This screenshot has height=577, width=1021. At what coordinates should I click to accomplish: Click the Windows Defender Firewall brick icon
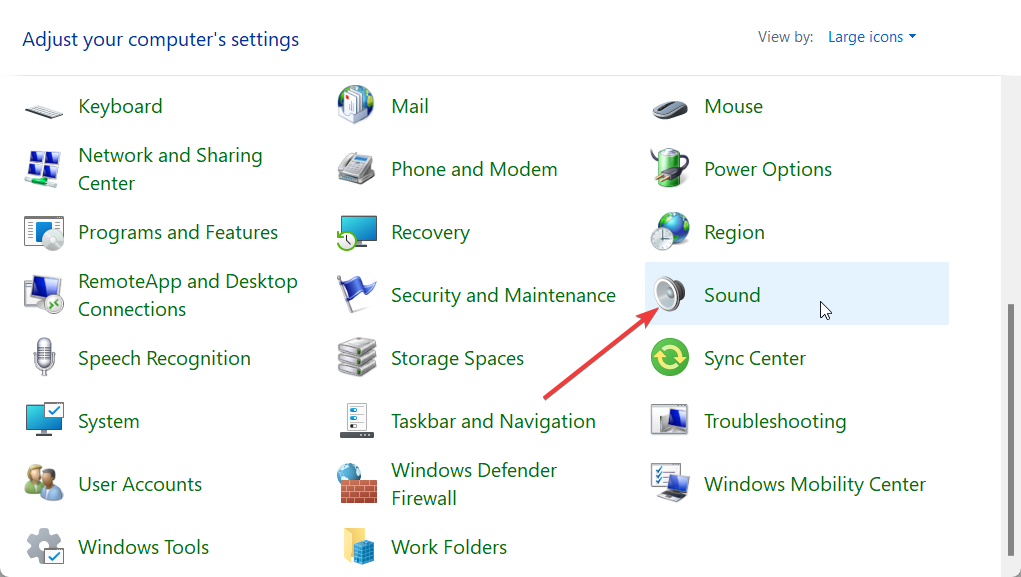tap(357, 483)
